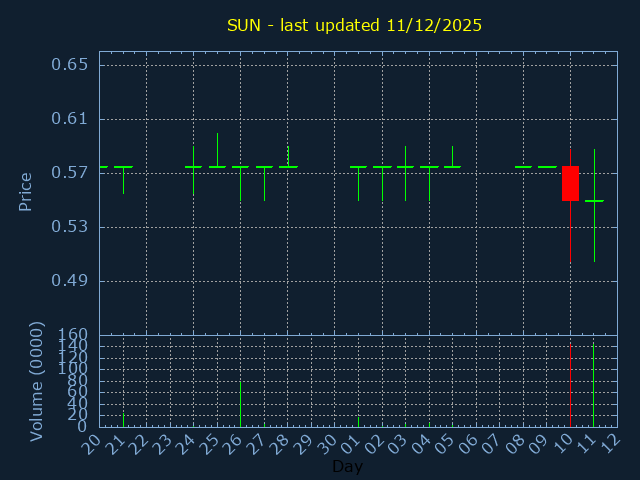The height and width of the screenshot is (480, 640).
Task: Click the grey volume bar on day 11
Action: 594,385
